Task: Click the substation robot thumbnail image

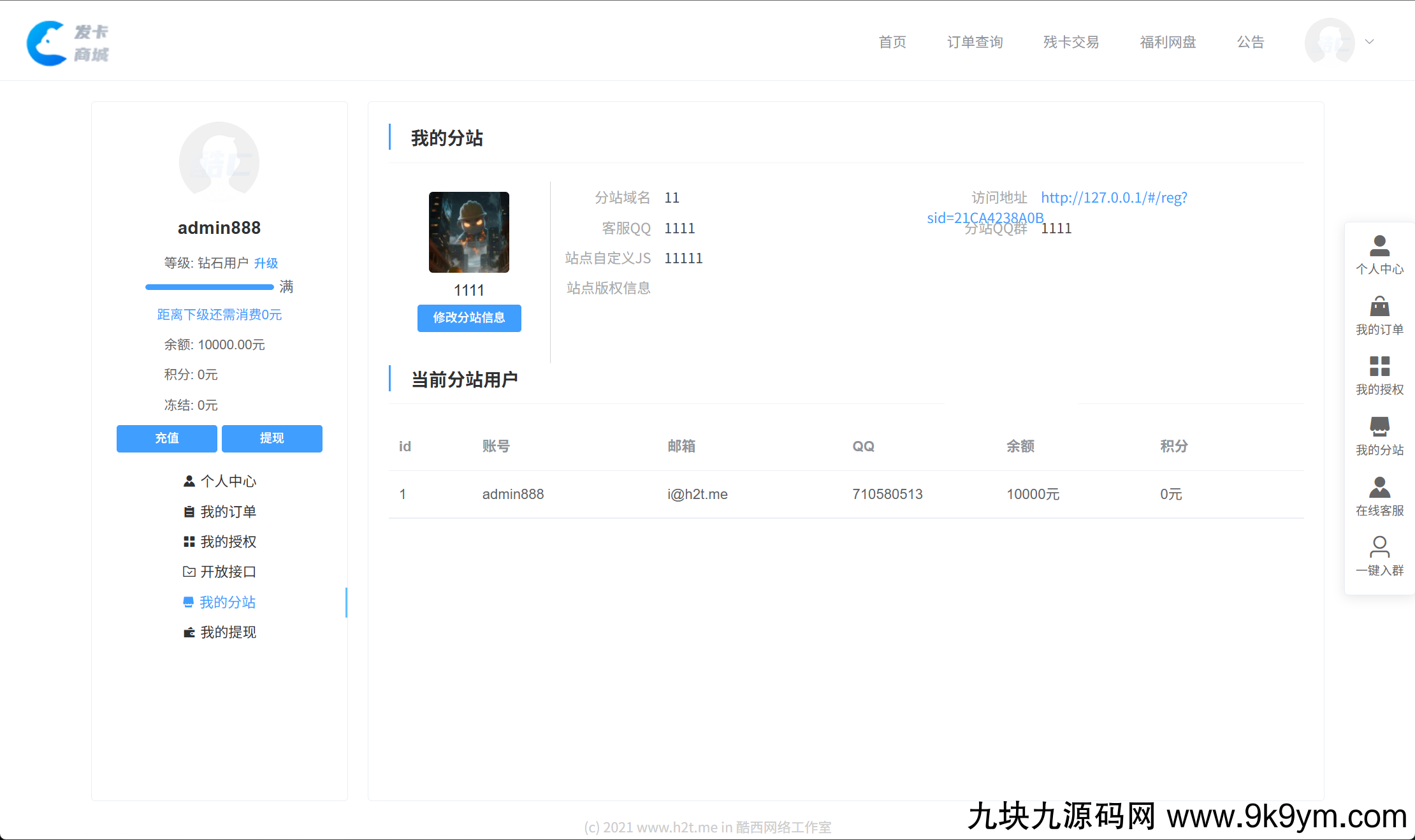Action: 469,233
